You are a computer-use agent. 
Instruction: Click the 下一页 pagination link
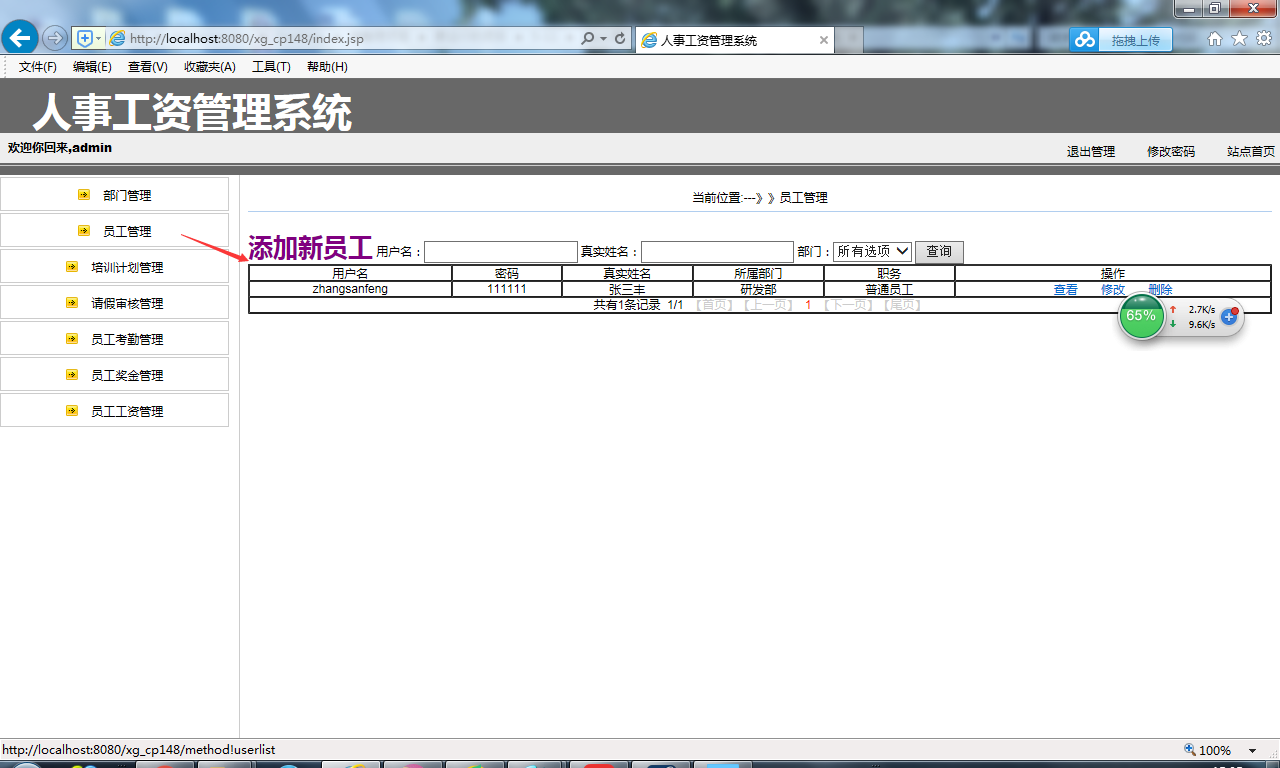click(x=848, y=305)
